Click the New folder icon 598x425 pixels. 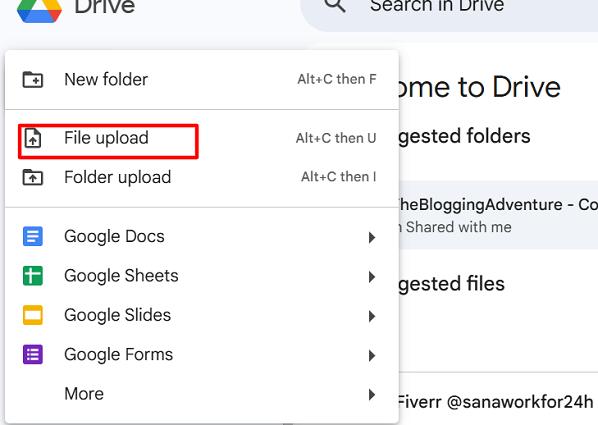coord(33,79)
